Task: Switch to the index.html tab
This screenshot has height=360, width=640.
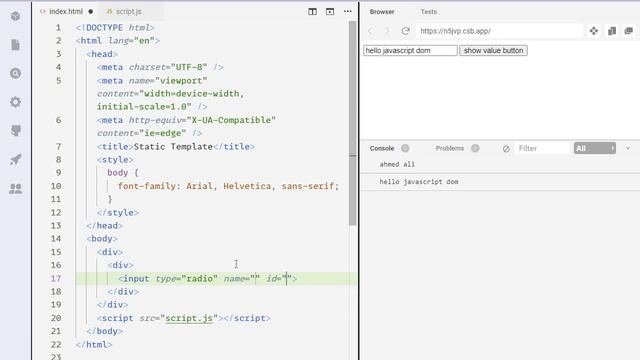Action: point(66,11)
